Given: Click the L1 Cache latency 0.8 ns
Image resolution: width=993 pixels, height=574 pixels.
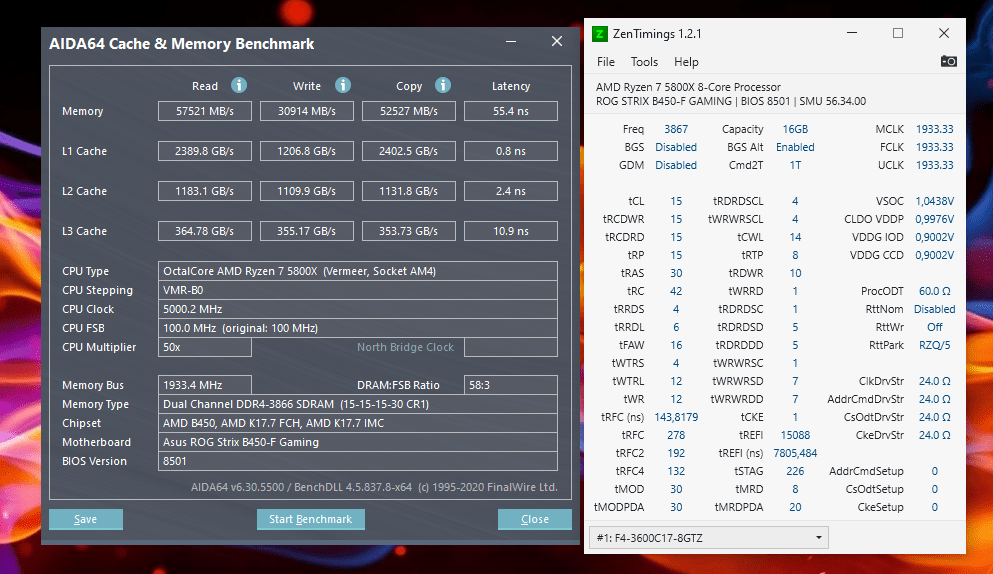Looking at the screenshot, I should point(510,151).
